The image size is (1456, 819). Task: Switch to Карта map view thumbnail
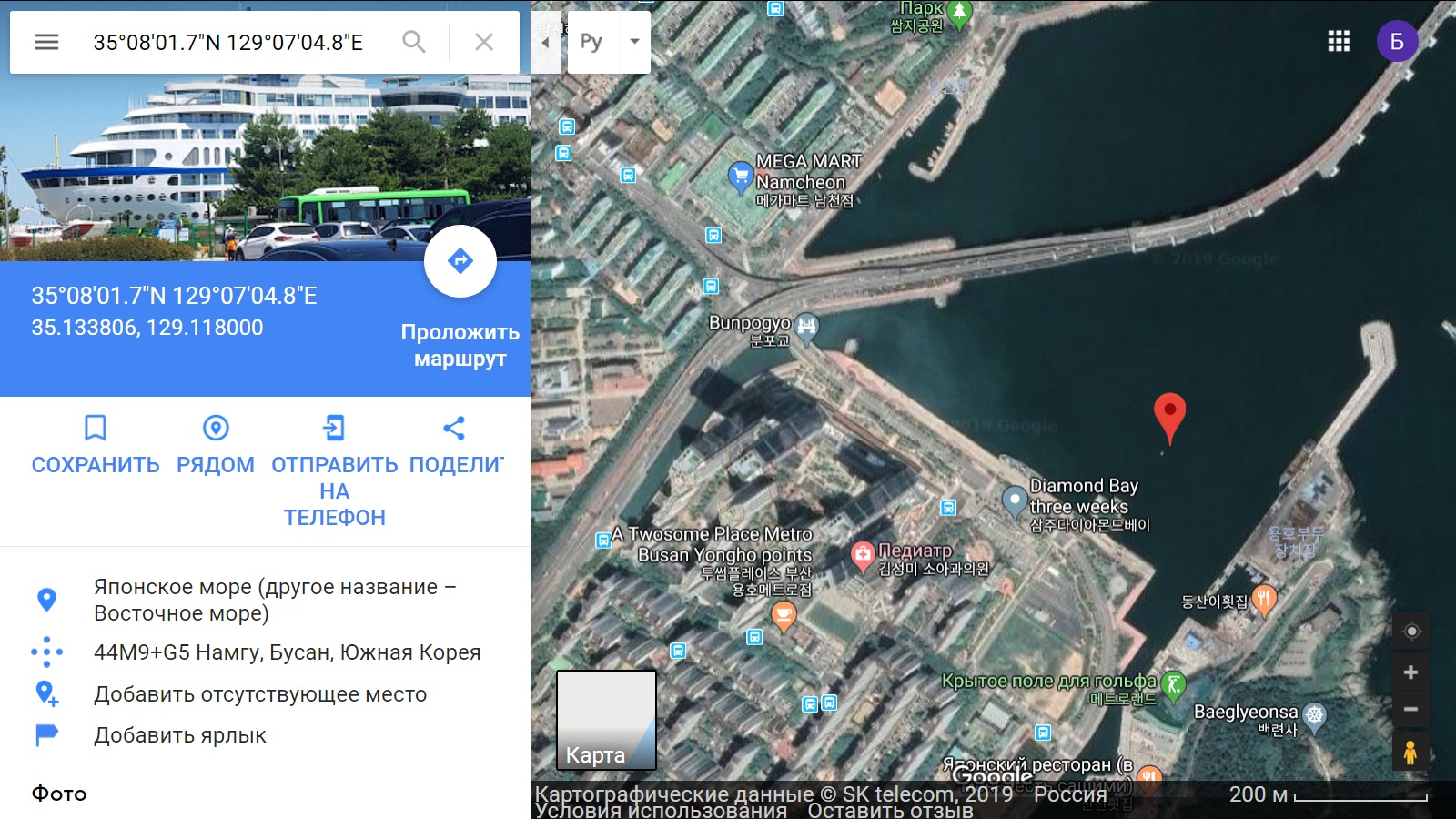click(x=606, y=720)
